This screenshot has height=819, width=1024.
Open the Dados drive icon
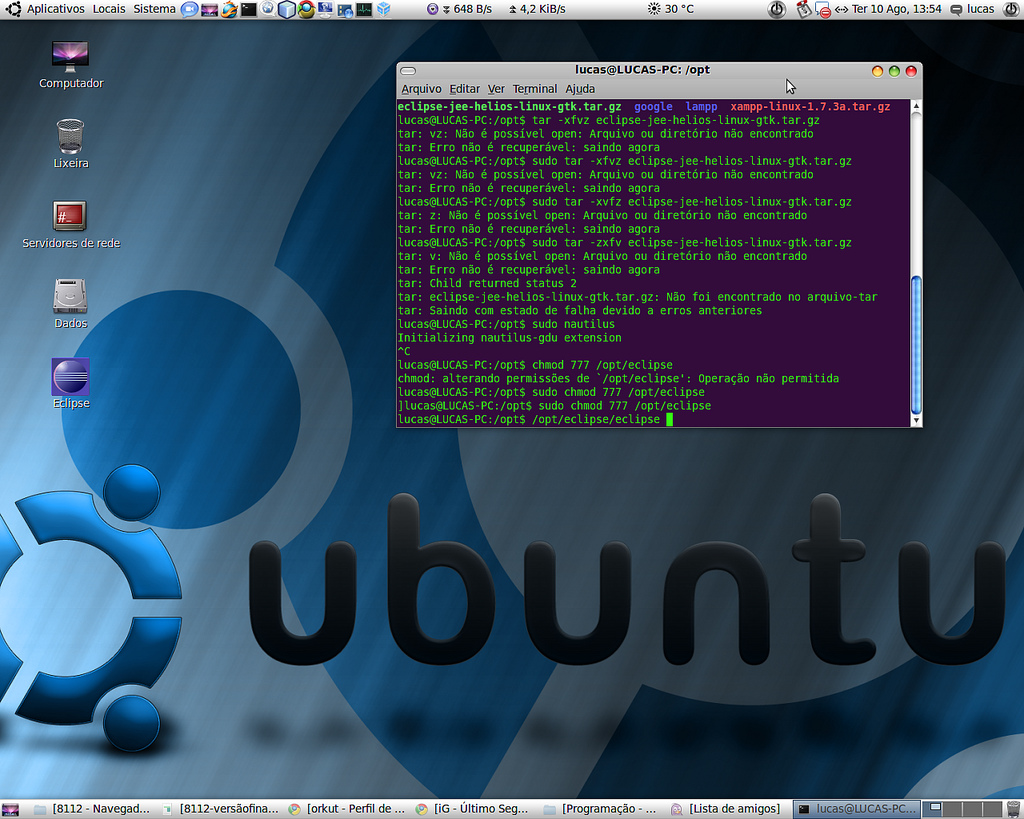pyautogui.click(x=71, y=303)
